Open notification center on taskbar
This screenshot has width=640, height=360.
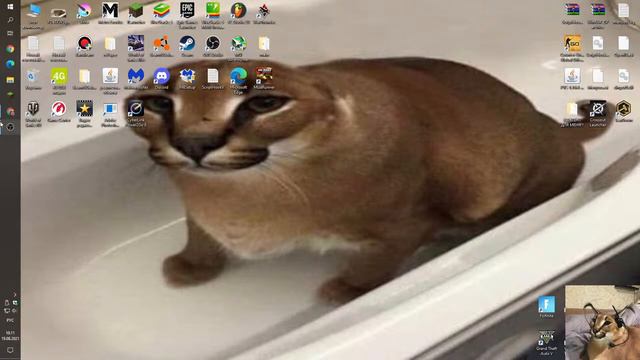click(10, 350)
